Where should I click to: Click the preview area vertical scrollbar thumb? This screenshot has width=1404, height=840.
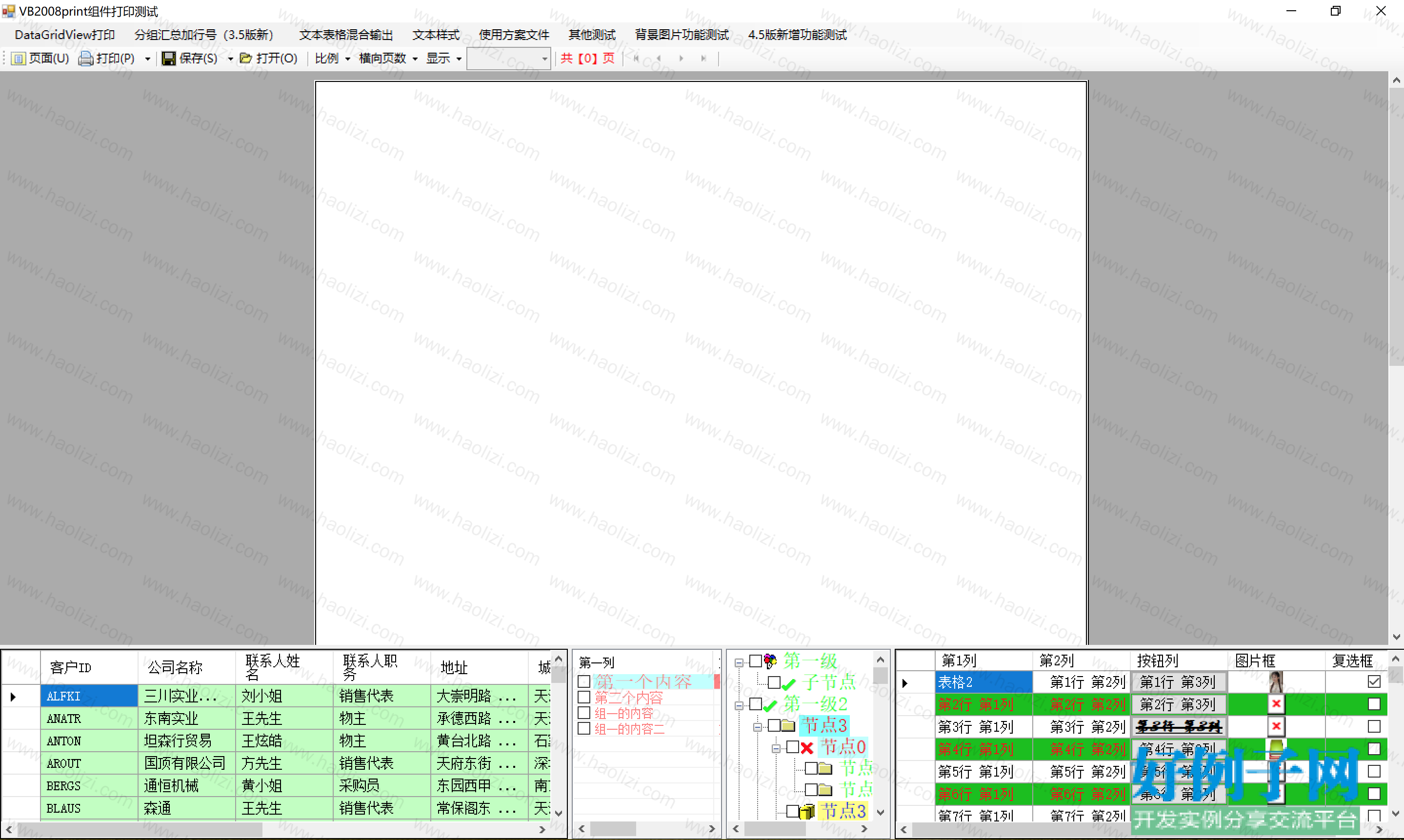1396,226
